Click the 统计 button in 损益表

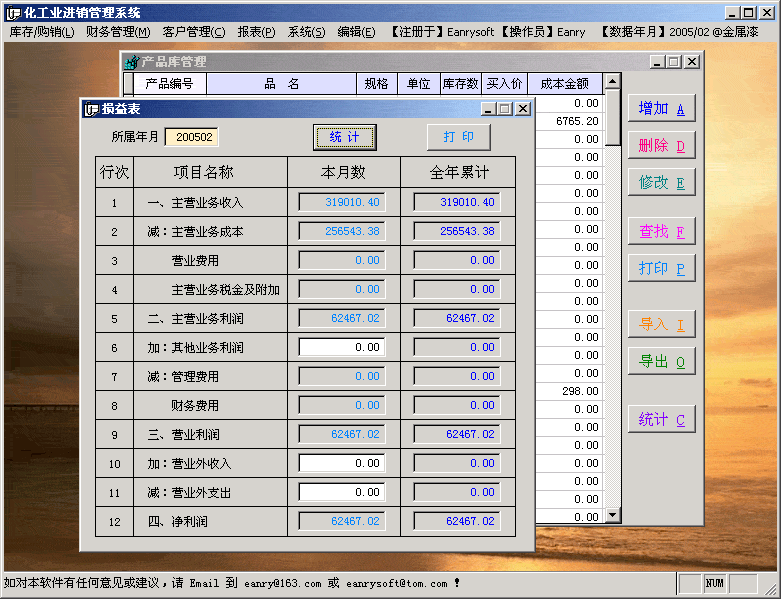coord(344,137)
